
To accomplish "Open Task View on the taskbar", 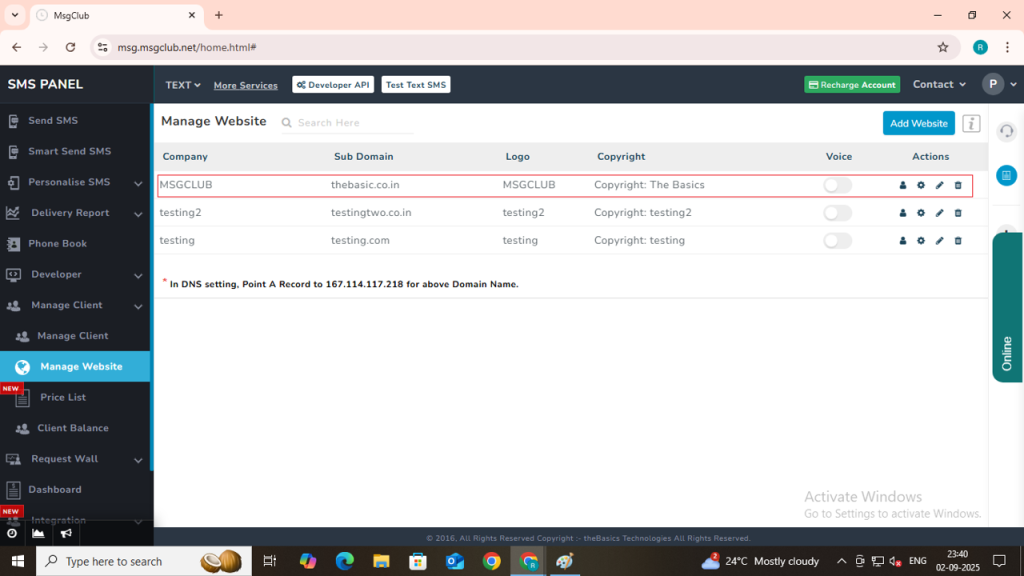I will click(269, 561).
